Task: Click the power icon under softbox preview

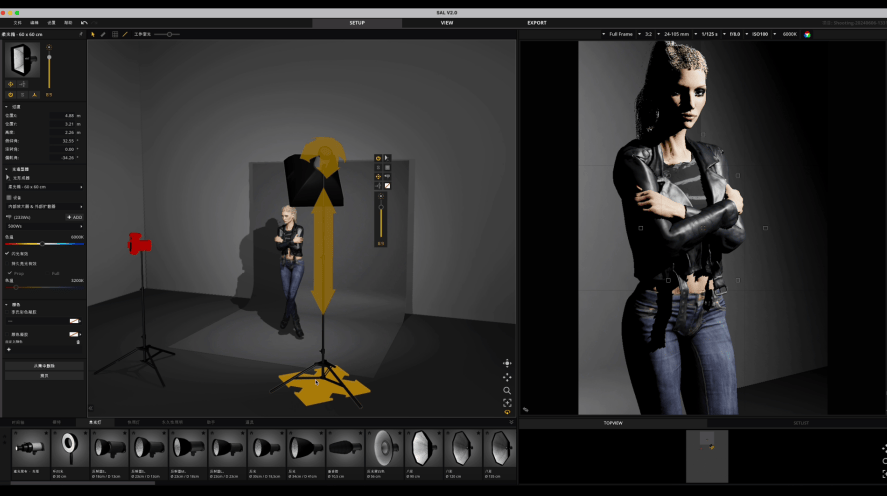Action: [10, 95]
